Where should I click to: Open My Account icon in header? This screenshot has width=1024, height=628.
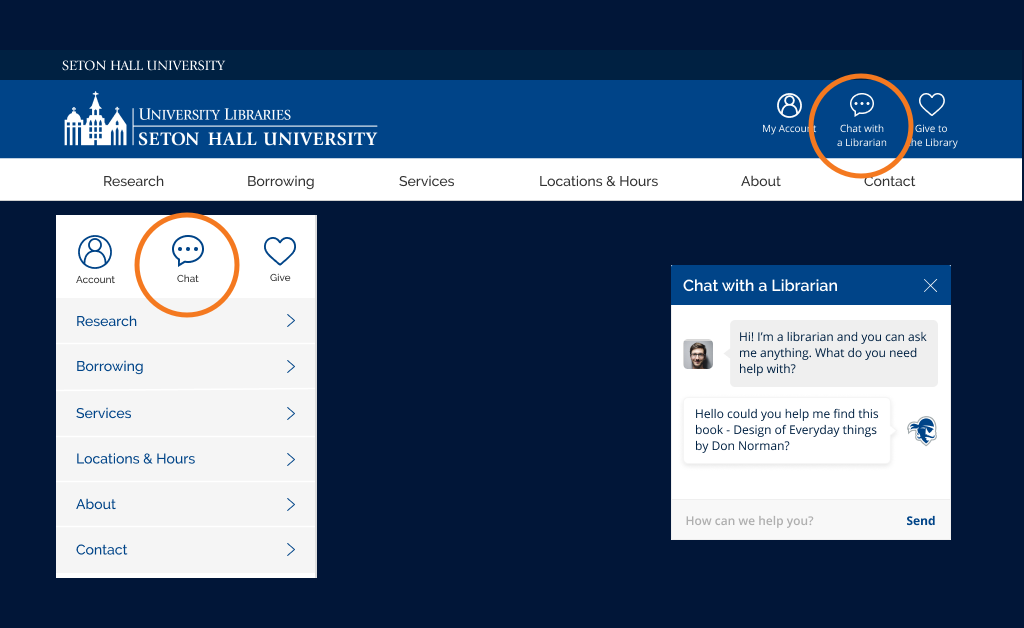tap(789, 105)
